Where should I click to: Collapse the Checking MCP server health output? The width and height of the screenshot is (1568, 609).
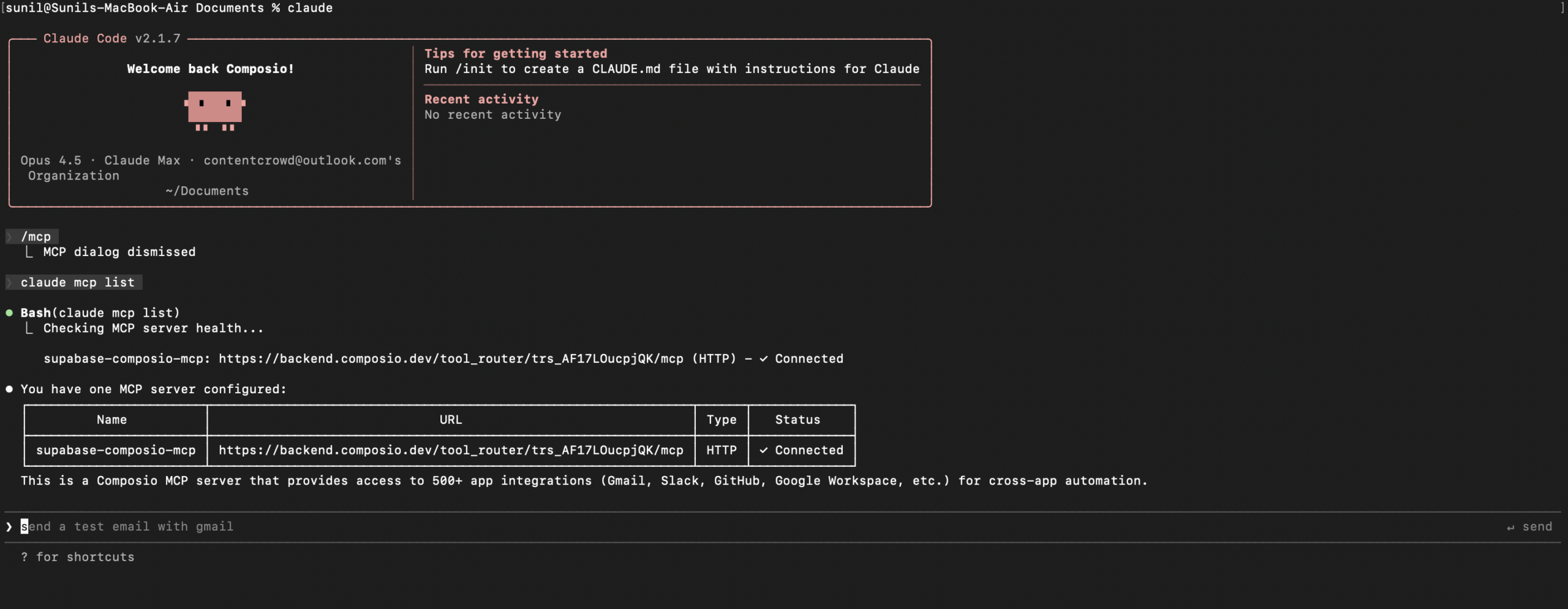click(x=29, y=328)
